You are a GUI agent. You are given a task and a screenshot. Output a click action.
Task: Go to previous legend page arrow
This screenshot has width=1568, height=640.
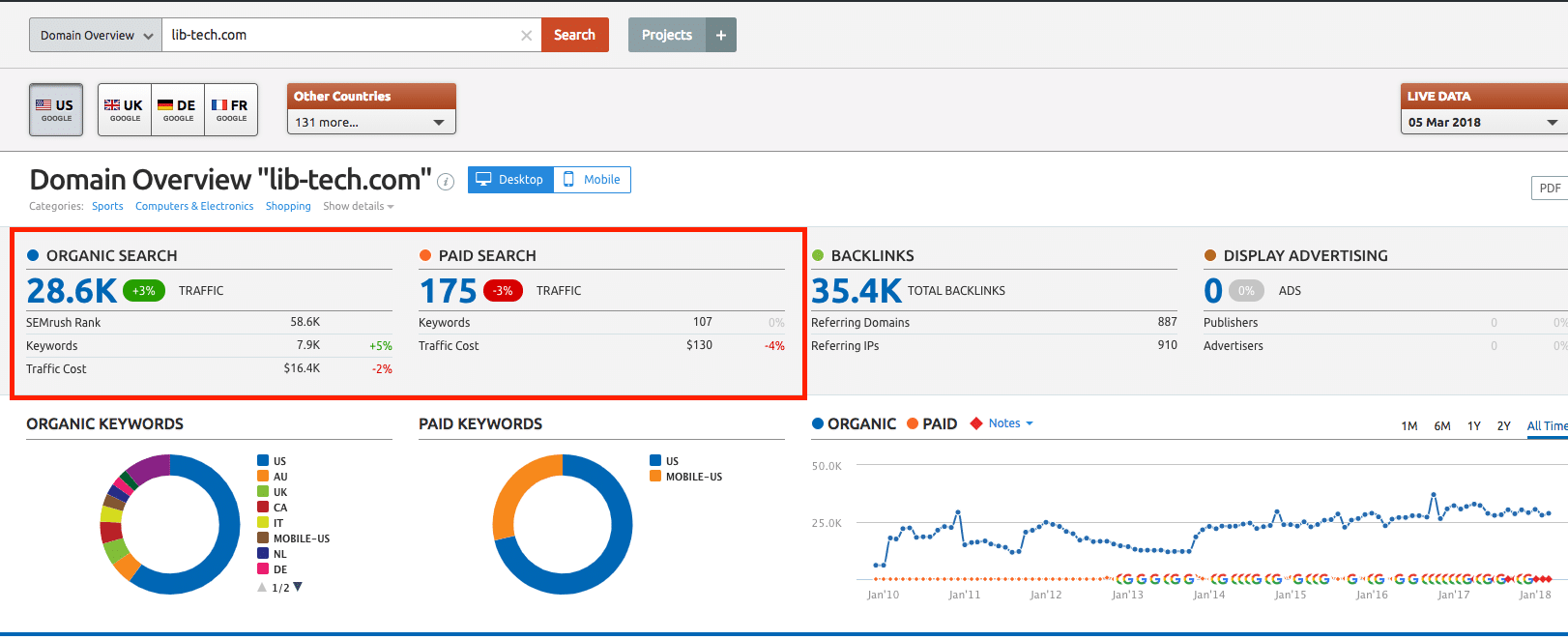(262, 587)
